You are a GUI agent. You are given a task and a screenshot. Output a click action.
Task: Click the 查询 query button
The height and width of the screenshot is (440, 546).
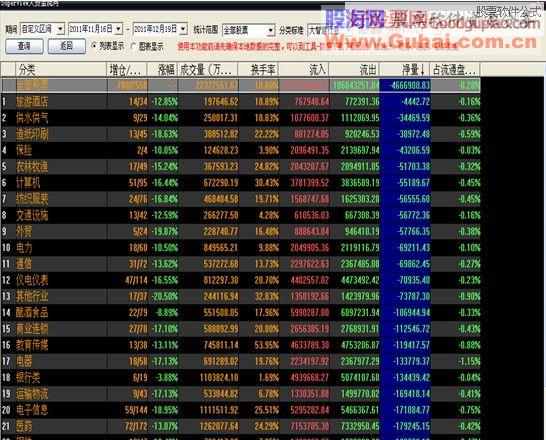pyautogui.click(x=24, y=46)
